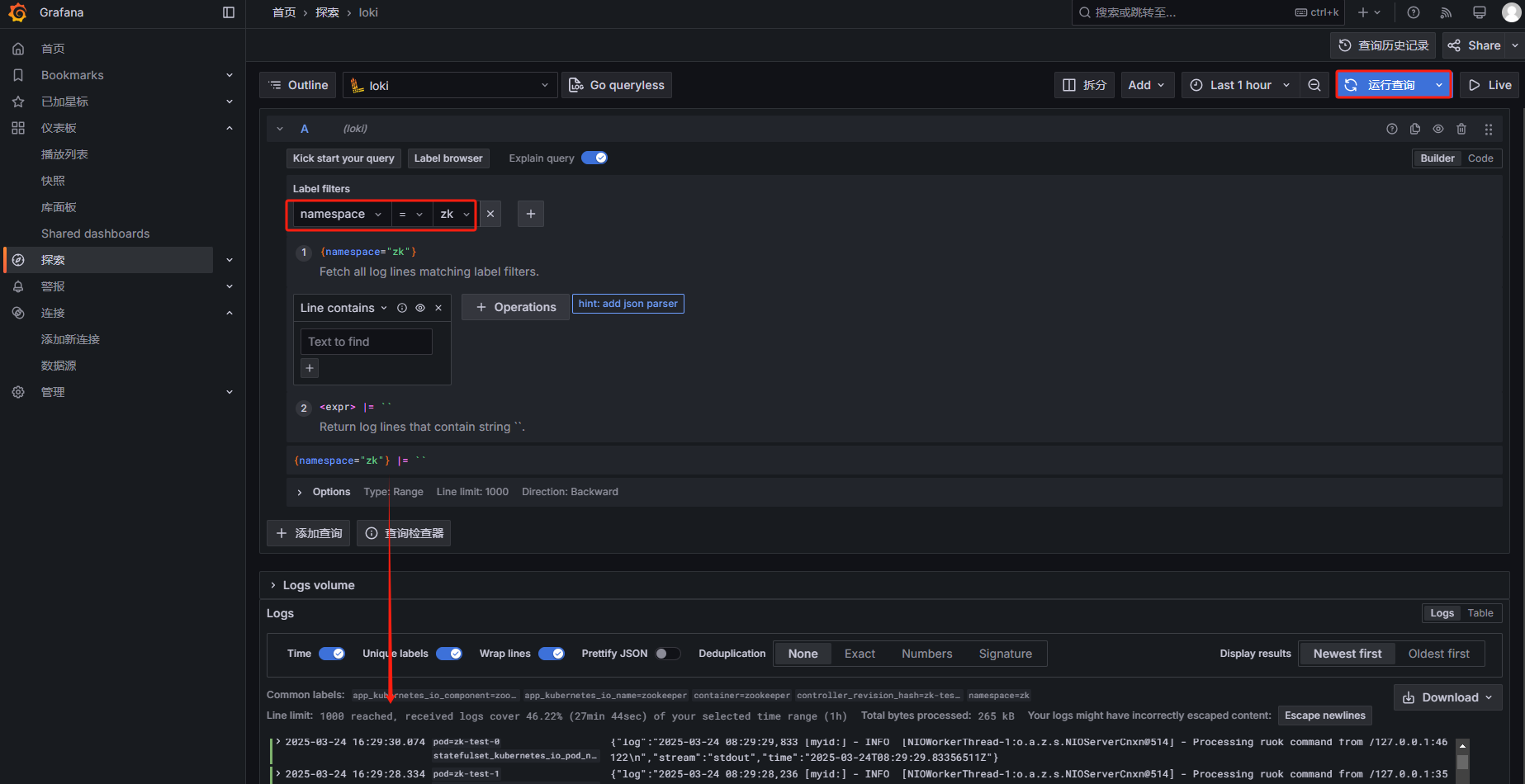Enable Prettify JSON switch
Image resolution: width=1525 pixels, height=784 pixels.
click(668, 654)
